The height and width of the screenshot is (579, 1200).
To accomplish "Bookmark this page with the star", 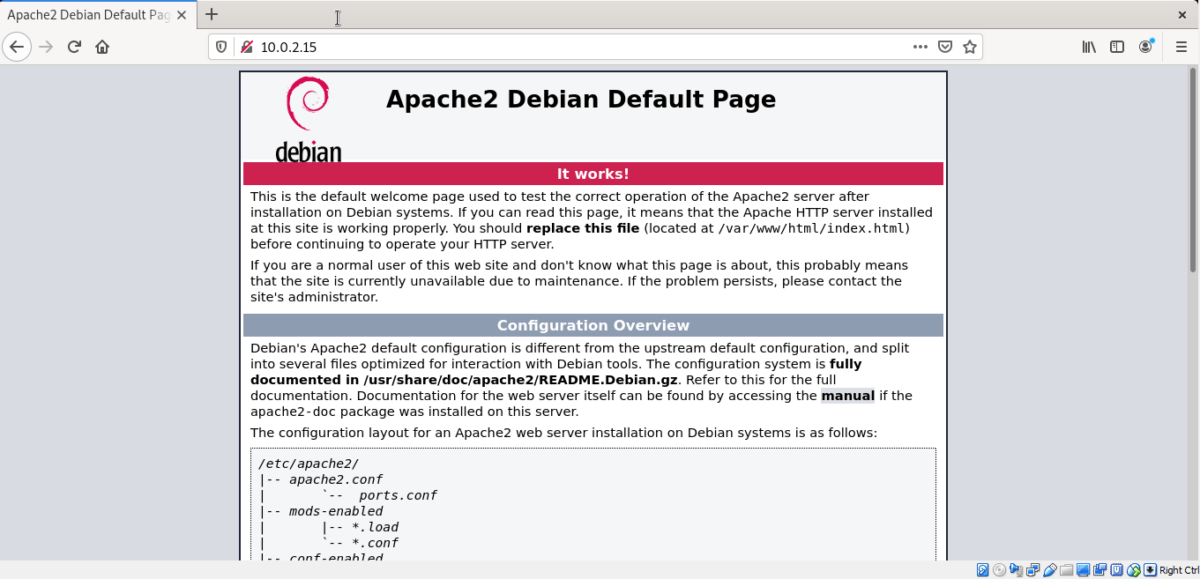I will coord(969,47).
